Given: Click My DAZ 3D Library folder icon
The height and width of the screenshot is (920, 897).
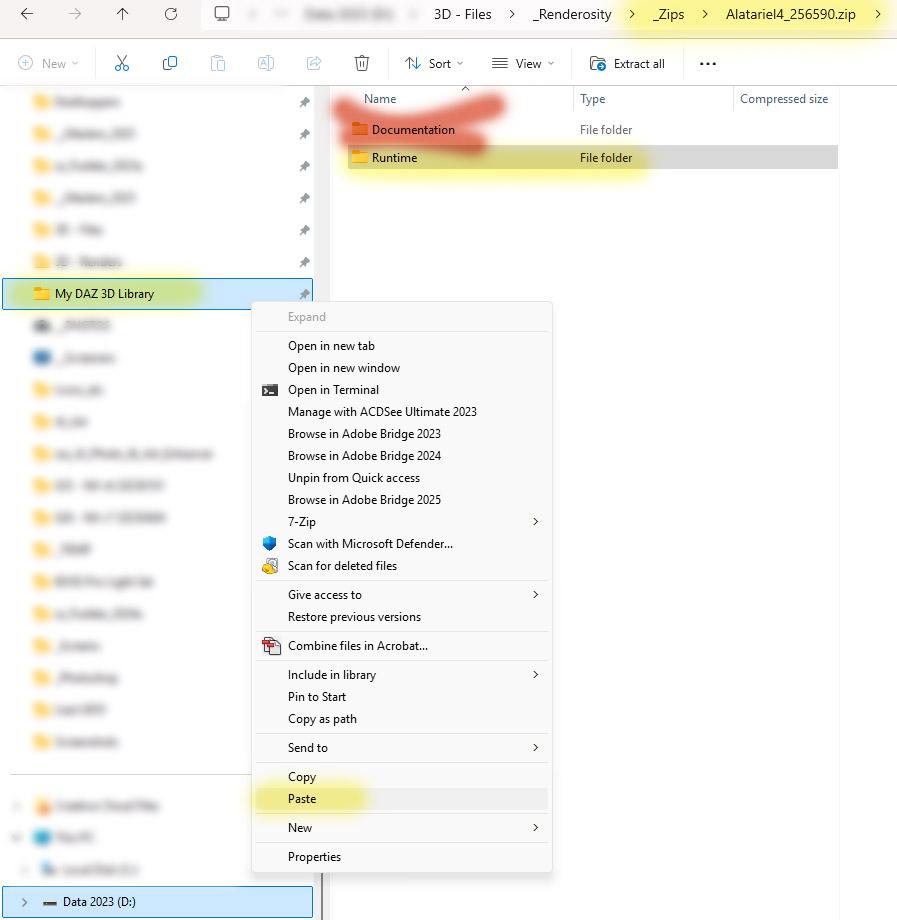Looking at the screenshot, I should point(42,294).
